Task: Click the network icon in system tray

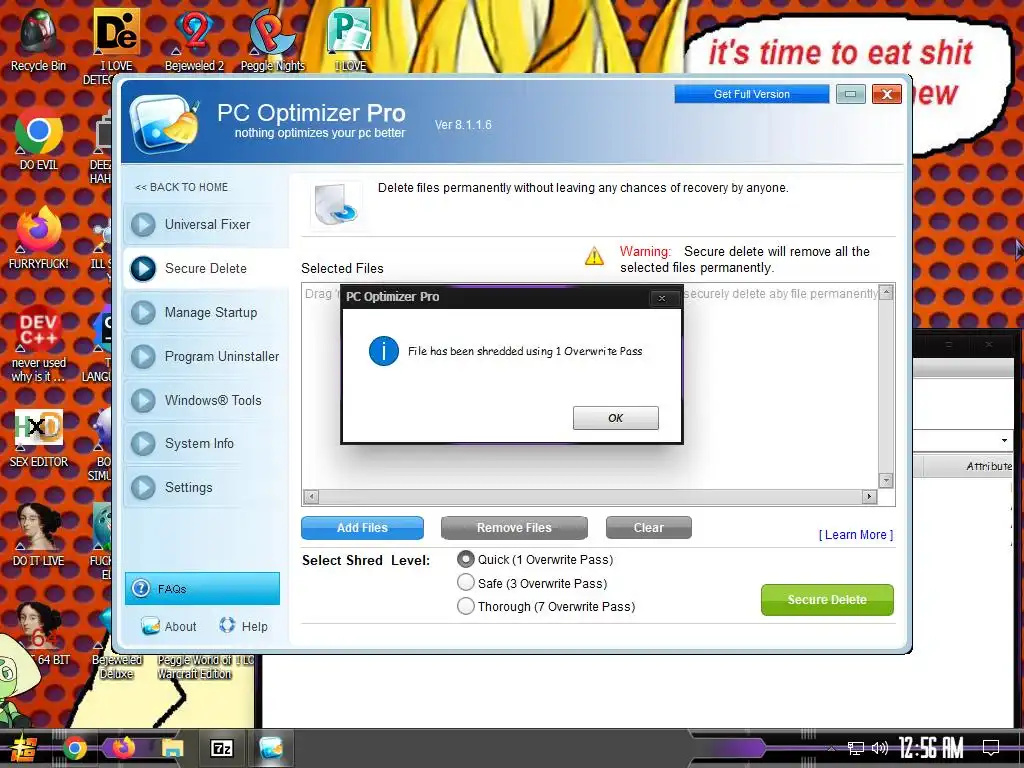Action: click(856, 748)
